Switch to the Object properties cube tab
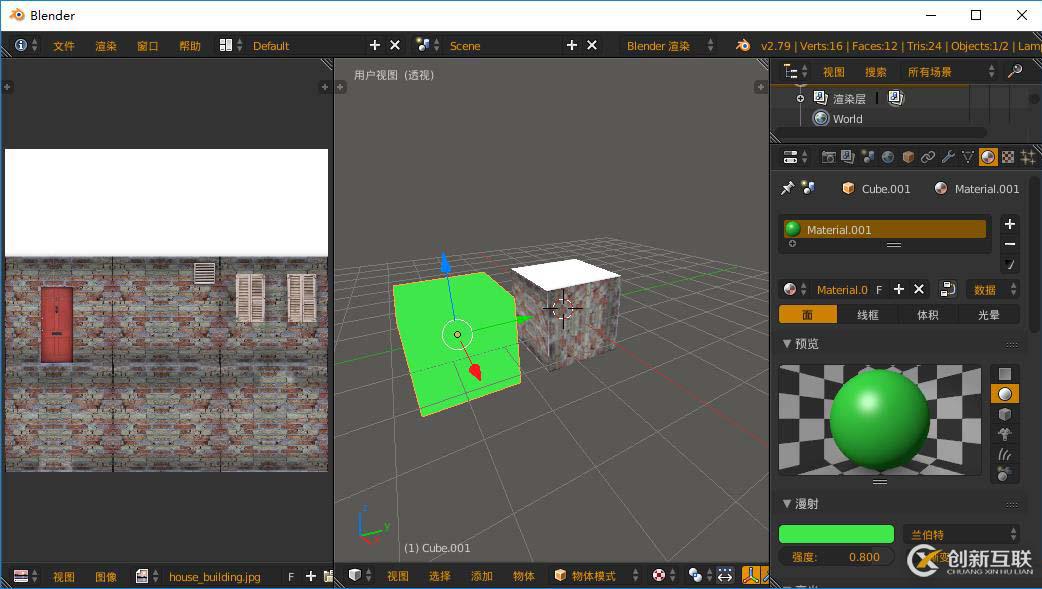 [x=908, y=157]
